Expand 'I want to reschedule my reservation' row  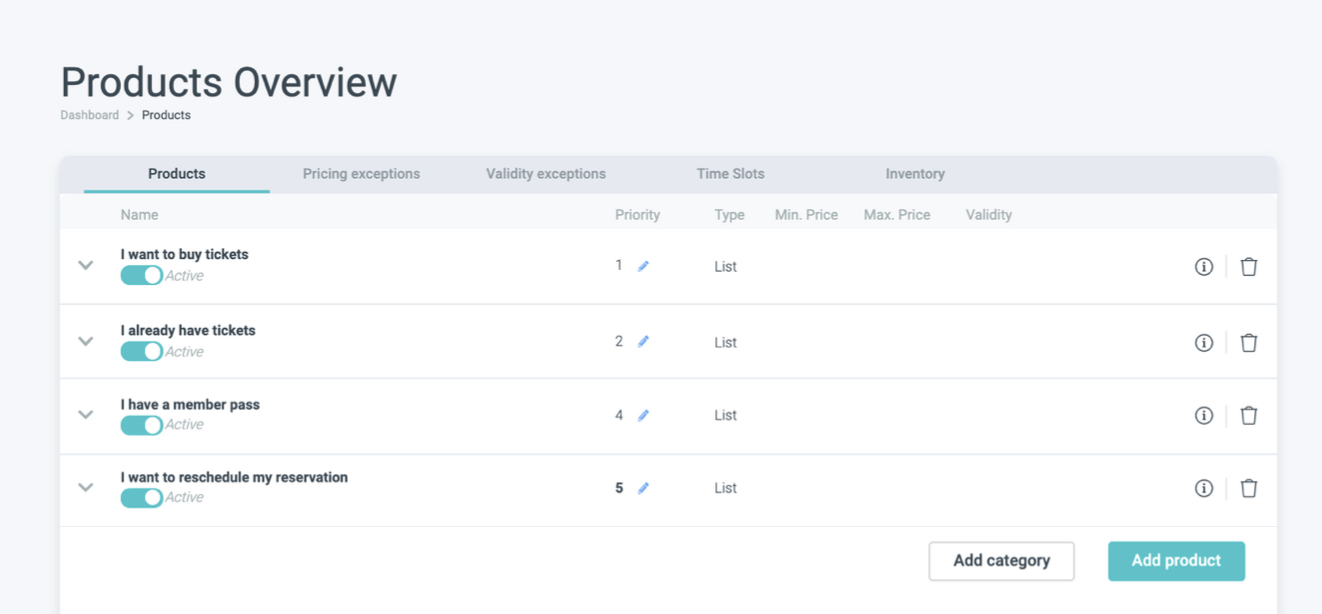point(86,488)
